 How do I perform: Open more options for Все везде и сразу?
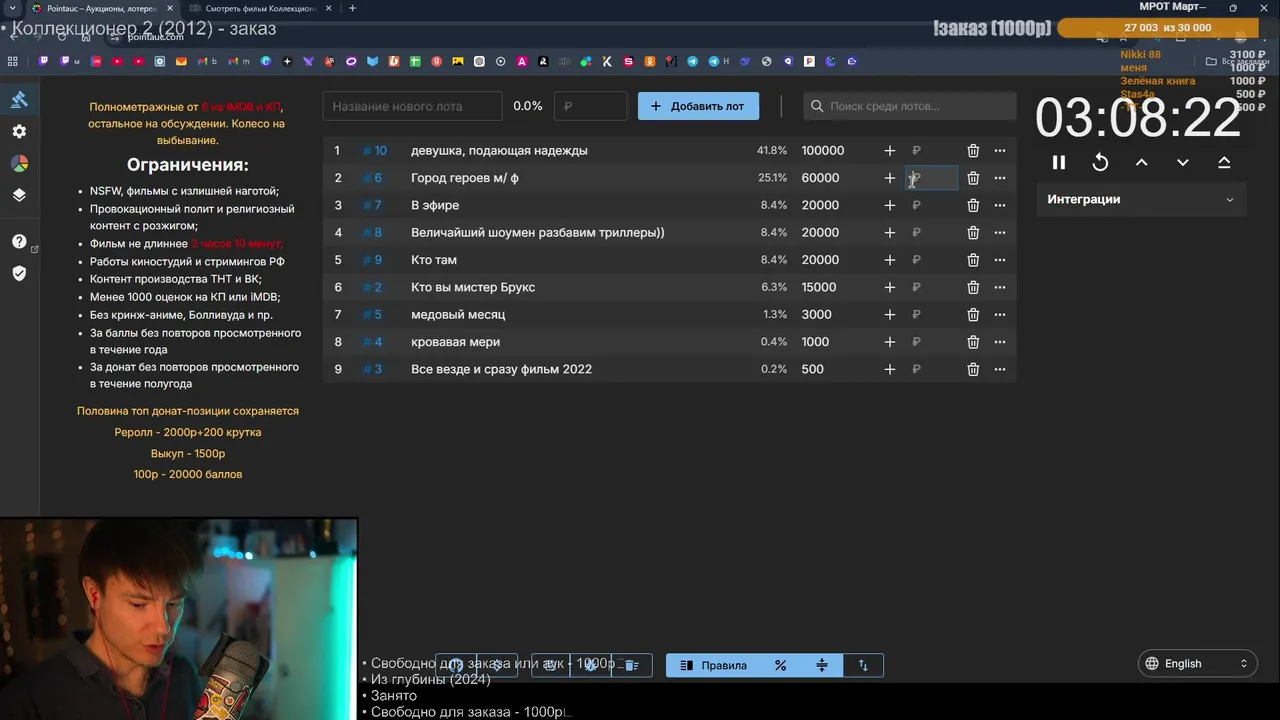point(1000,369)
